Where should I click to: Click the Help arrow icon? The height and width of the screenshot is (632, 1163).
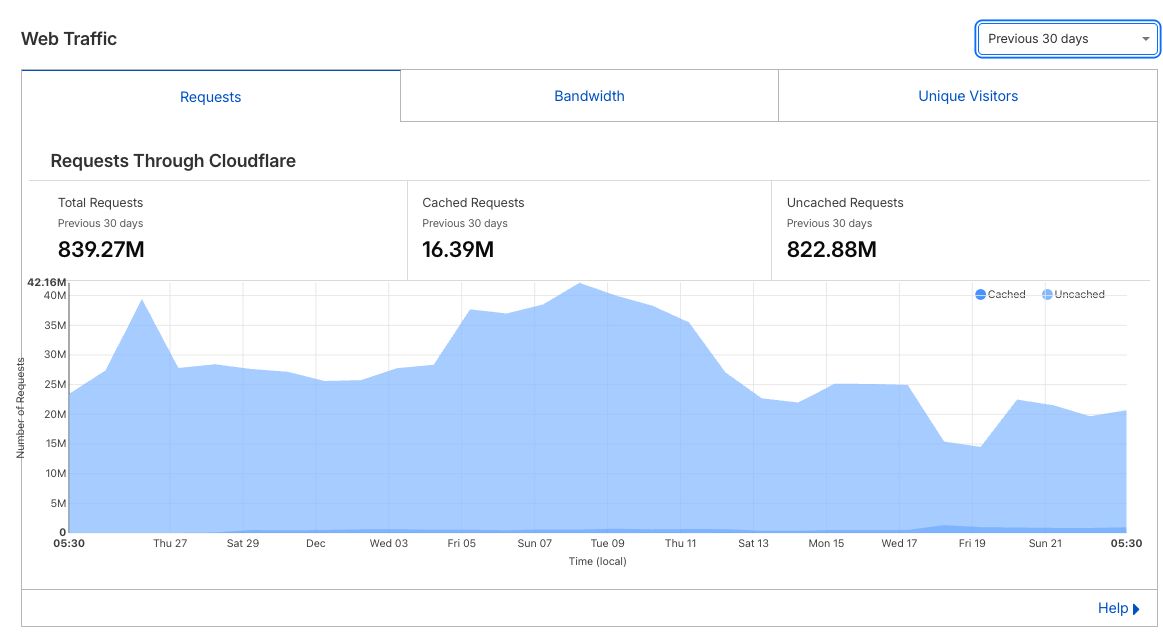1138,608
